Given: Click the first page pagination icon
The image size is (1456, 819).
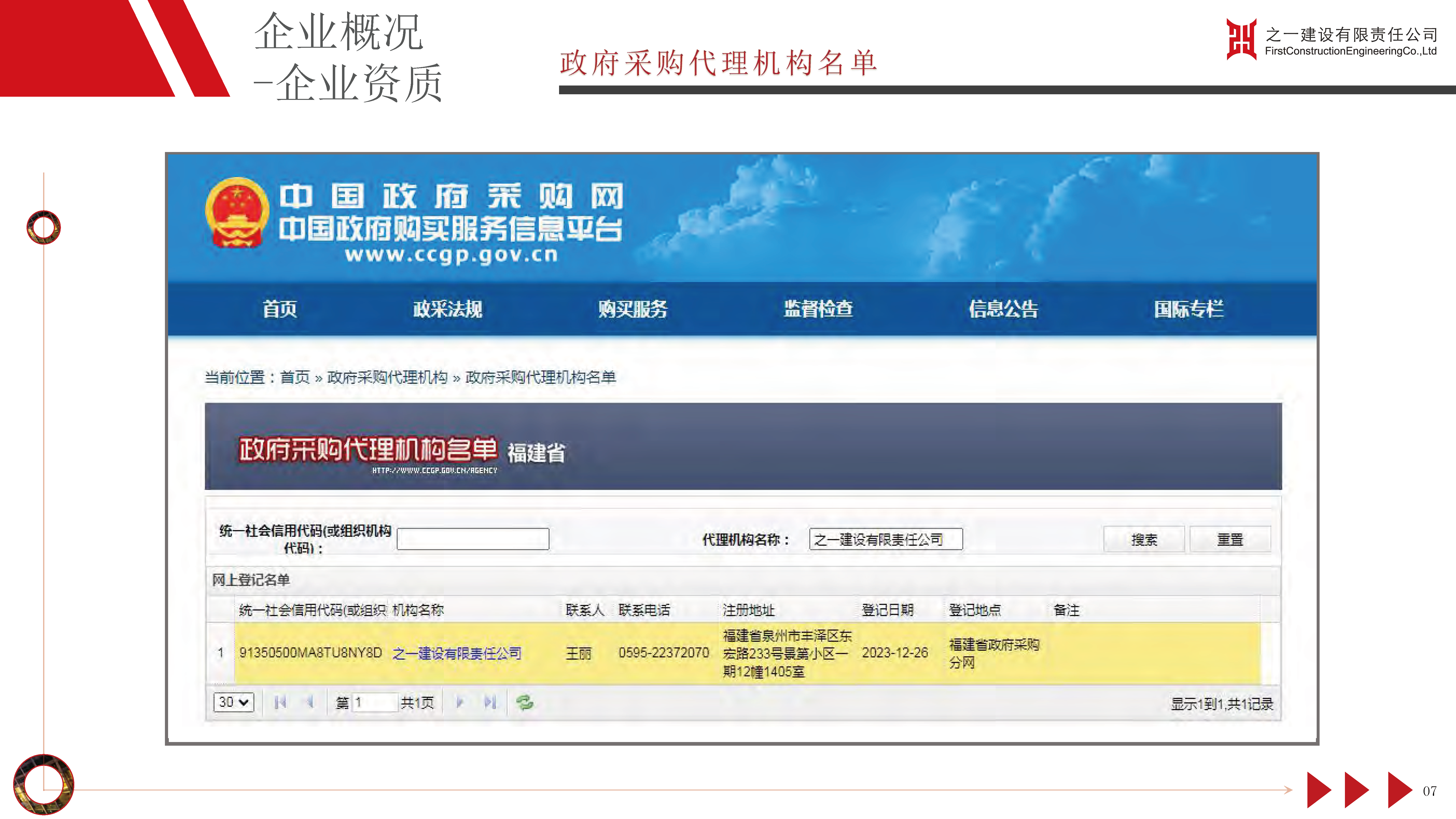Looking at the screenshot, I should [x=280, y=702].
